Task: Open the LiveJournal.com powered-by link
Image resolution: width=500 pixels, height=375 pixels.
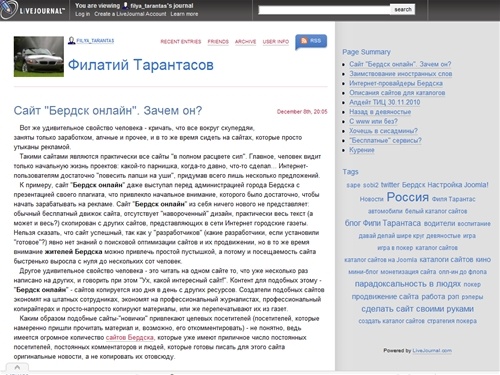Action: (432, 350)
